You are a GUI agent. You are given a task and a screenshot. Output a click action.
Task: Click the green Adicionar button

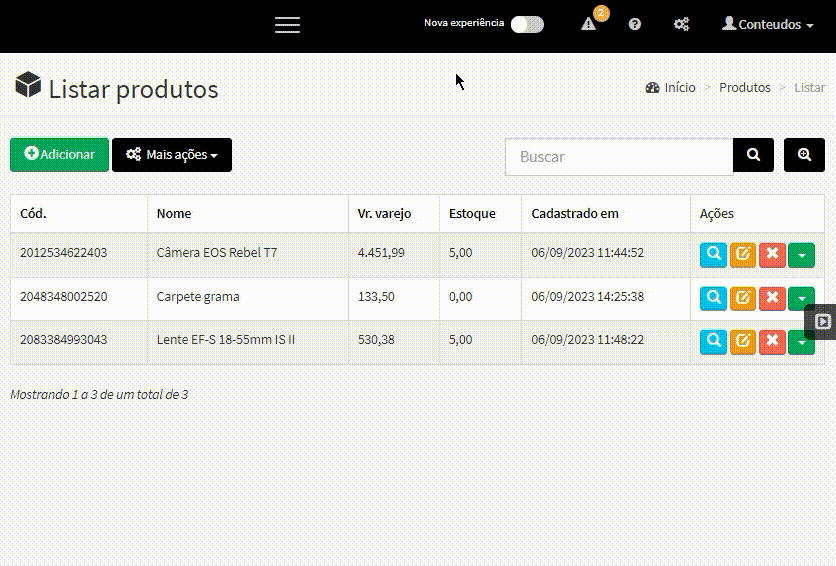[x=59, y=155]
